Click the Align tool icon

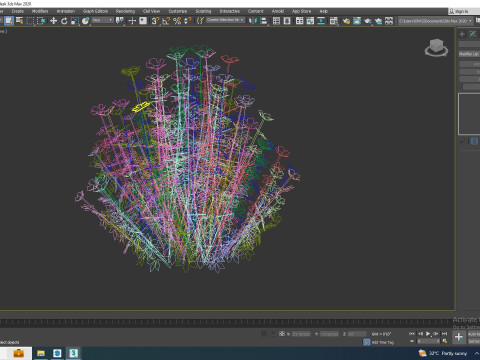click(x=264, y=21)
